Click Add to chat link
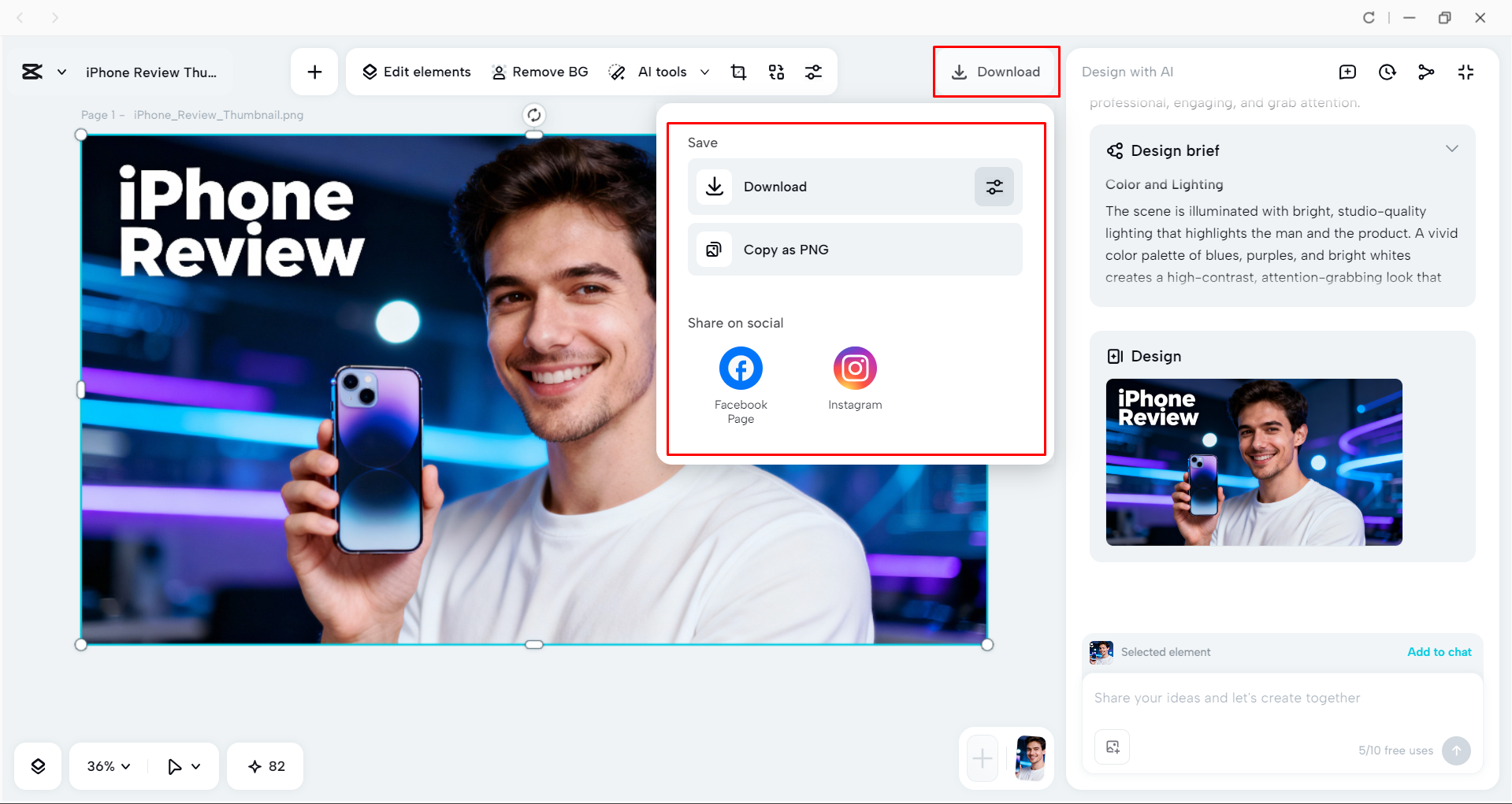Viewport: 1512px width, 804px height. click(1440, 652)
